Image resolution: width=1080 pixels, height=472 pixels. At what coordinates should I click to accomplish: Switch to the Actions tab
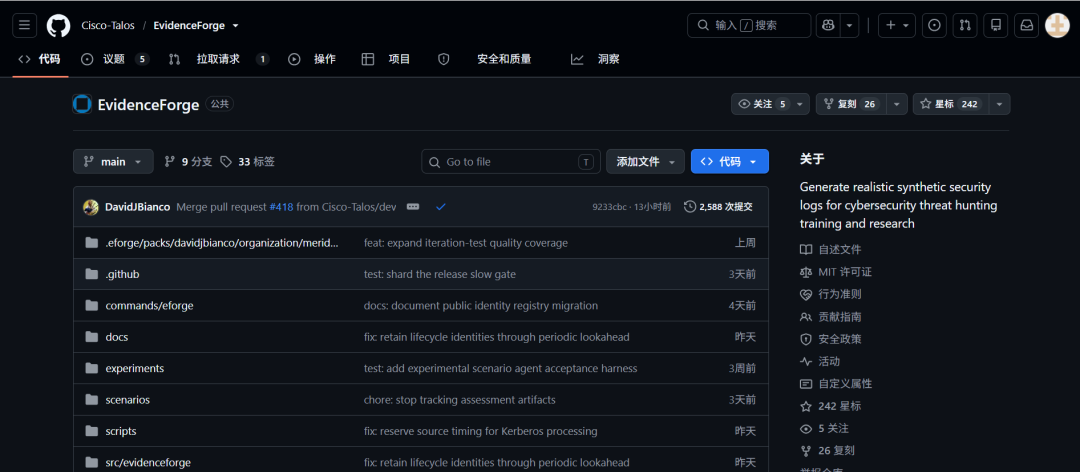pyautogui.click(x=312, y=59)
